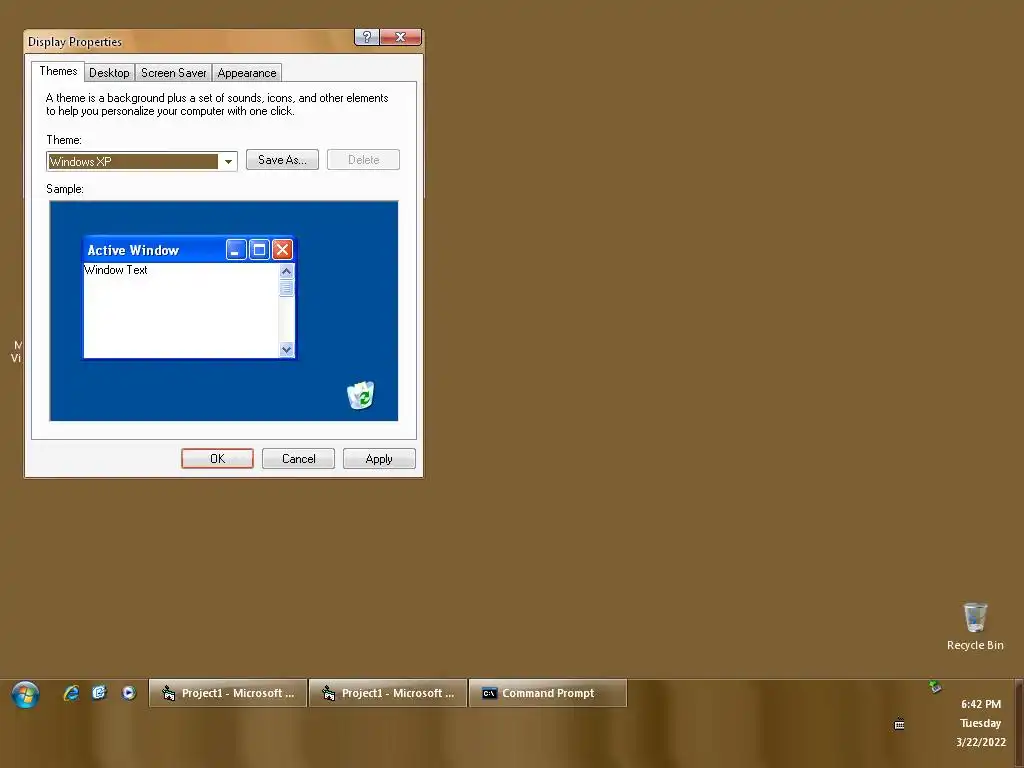Image resolution: width=1024 pixels, height=768 pixels.
Task: Click the sample window red close button
Action: 282,249
